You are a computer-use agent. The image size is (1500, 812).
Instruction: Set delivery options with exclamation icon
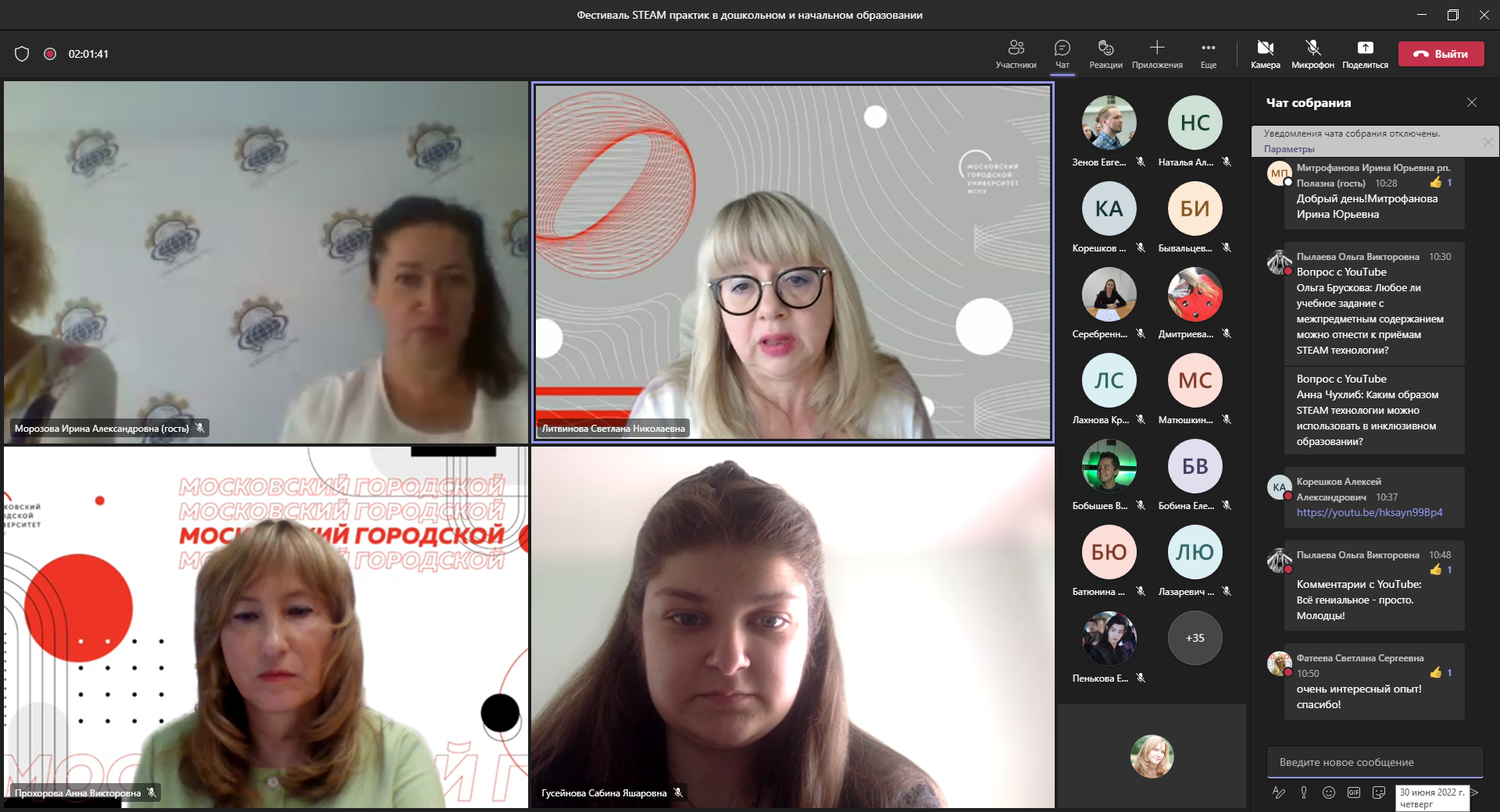click(x=1304, y=792)
